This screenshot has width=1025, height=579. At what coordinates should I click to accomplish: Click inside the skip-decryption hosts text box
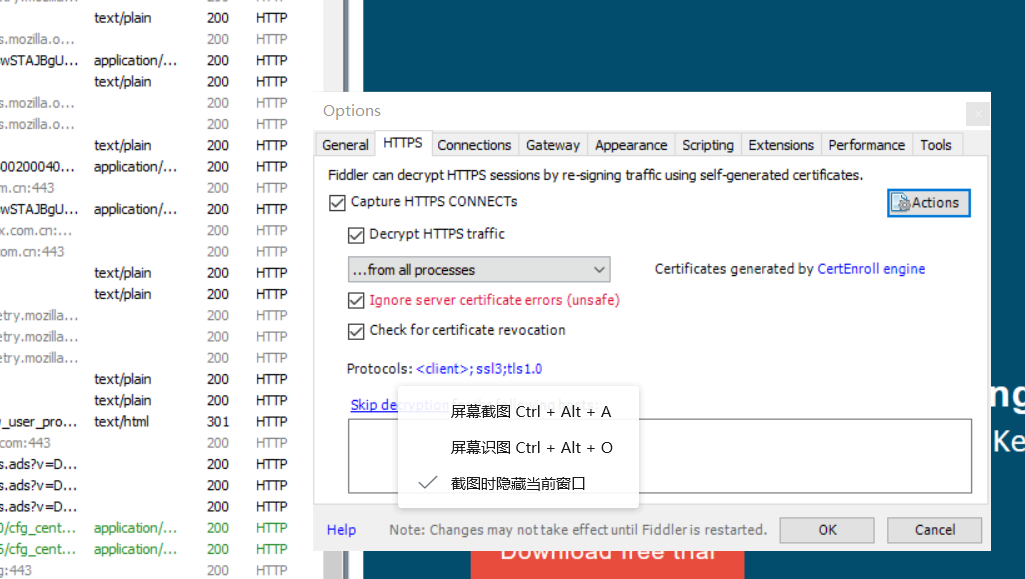point(804,455)
